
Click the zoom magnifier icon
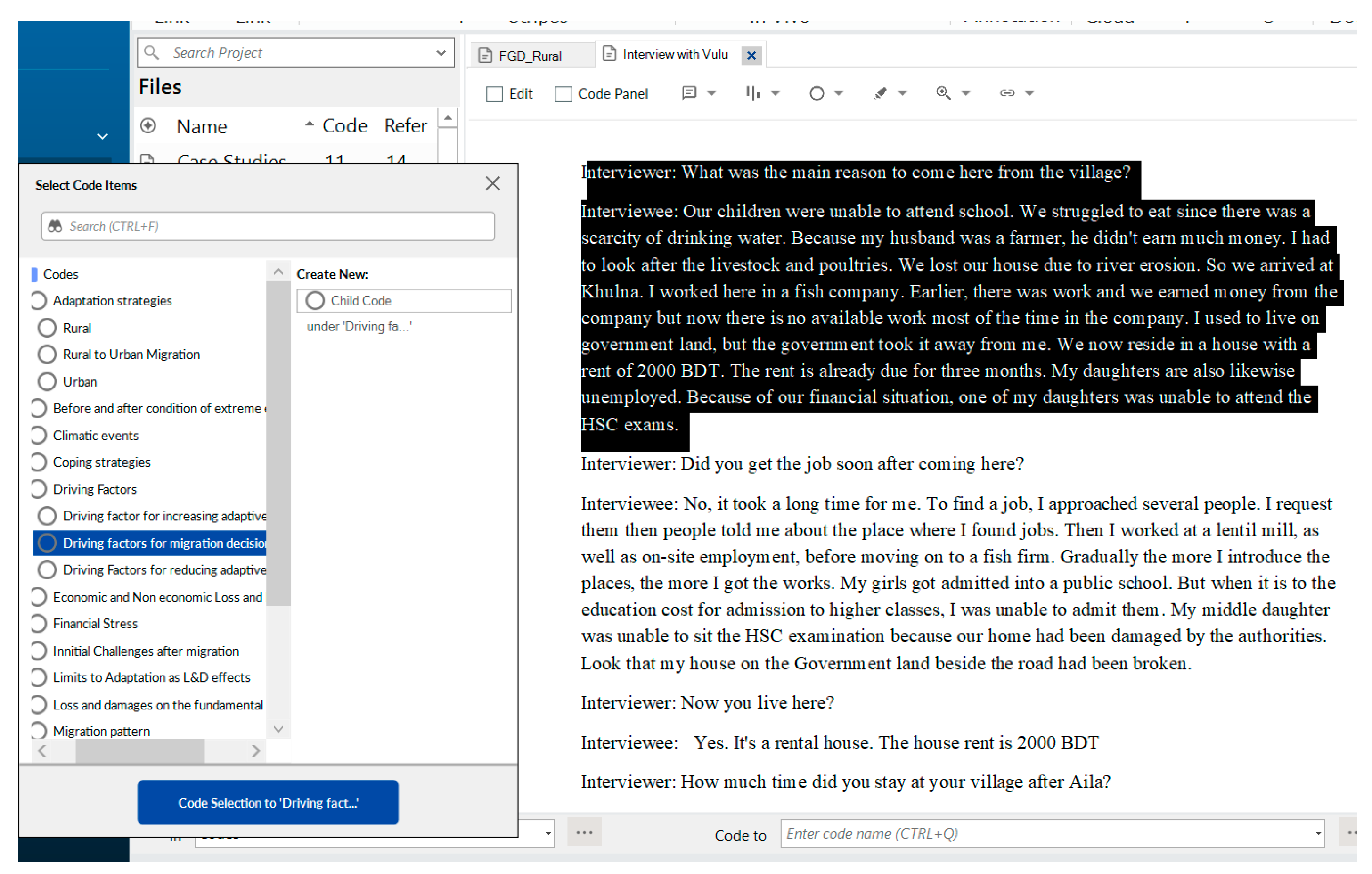[943, 93]
